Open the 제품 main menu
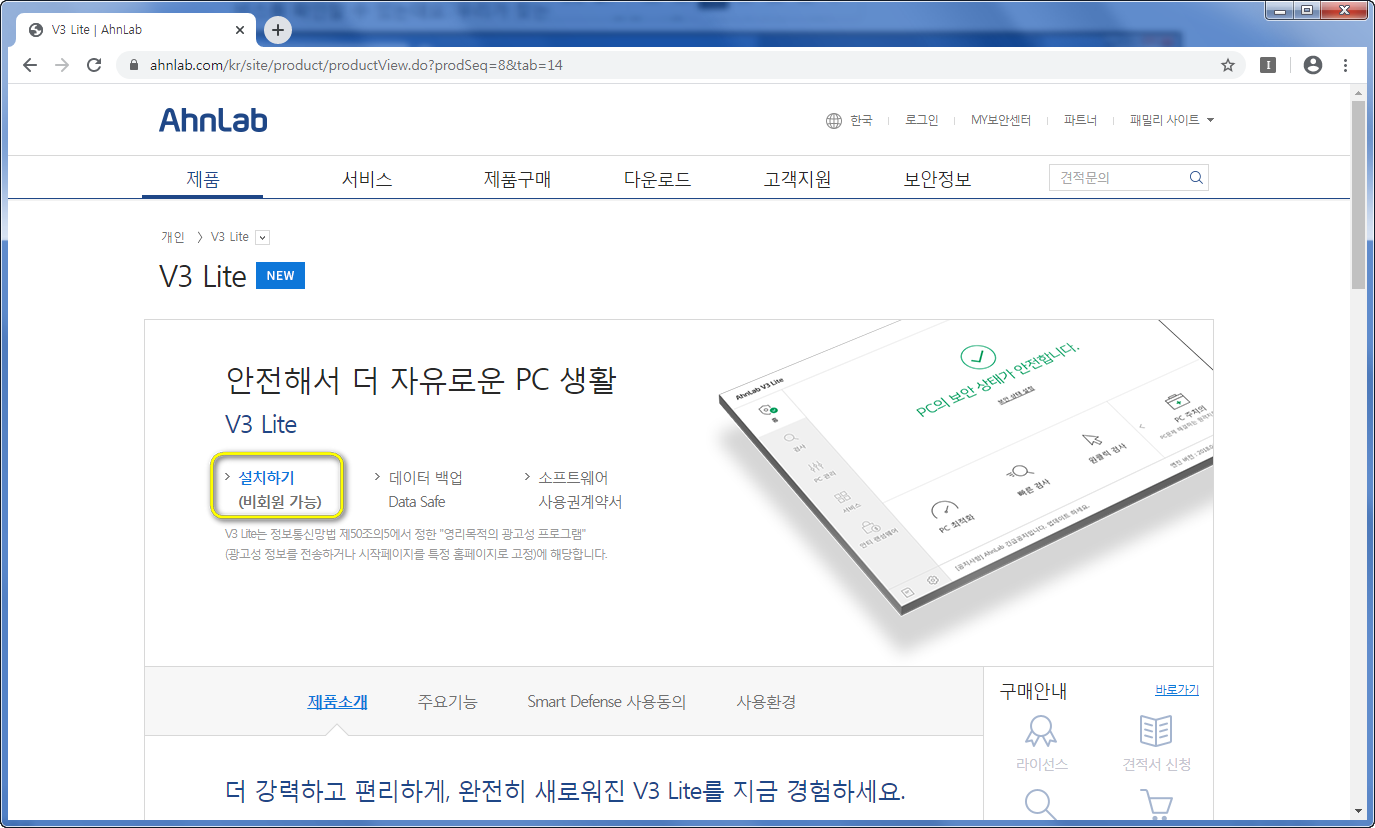Image resolution: width=1375 pixels, height=828 pixels. click(203, 180)
